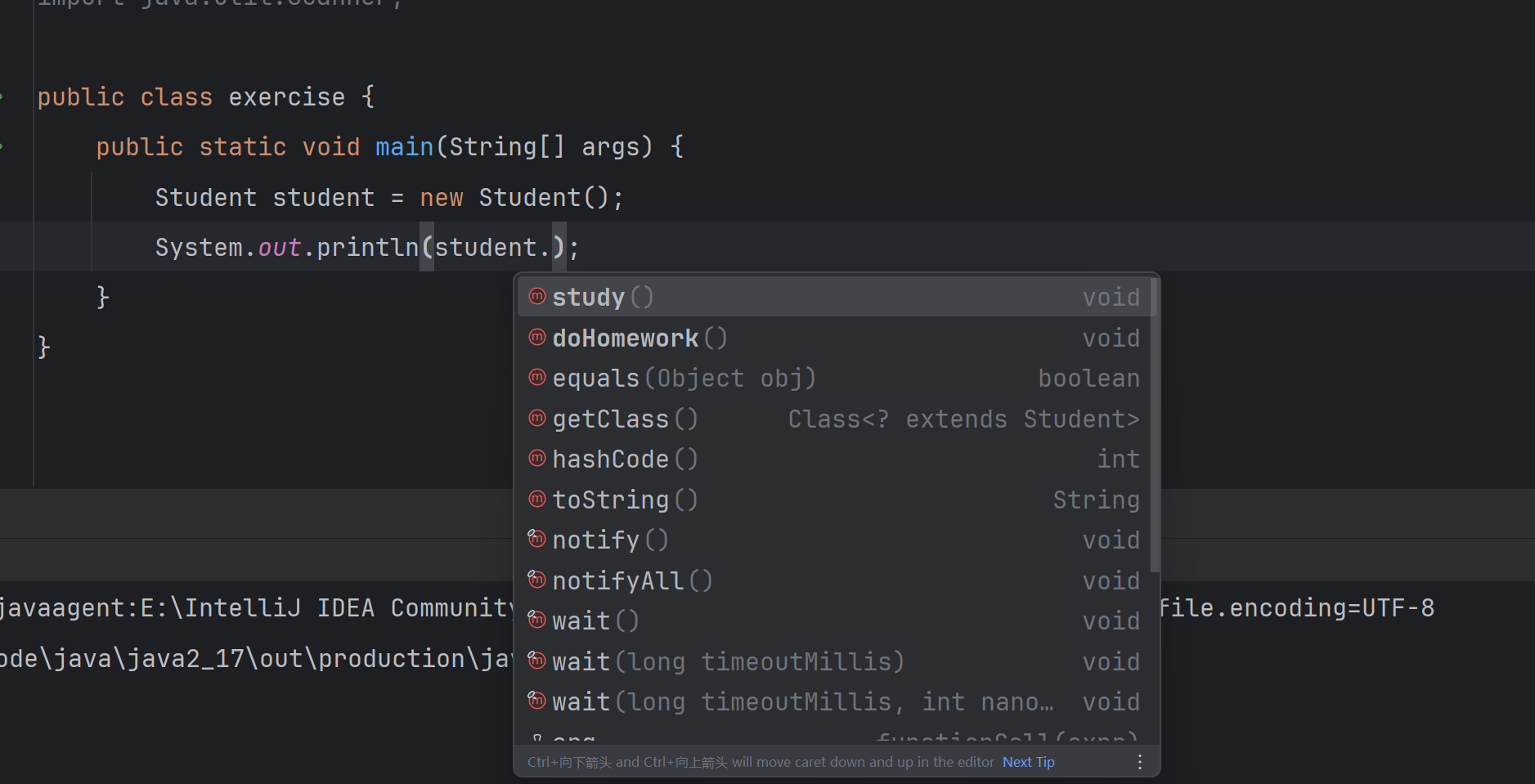Click the method icon beside hashCode()
Viewport: 1535px width, 784px height.
pos(536,458)
